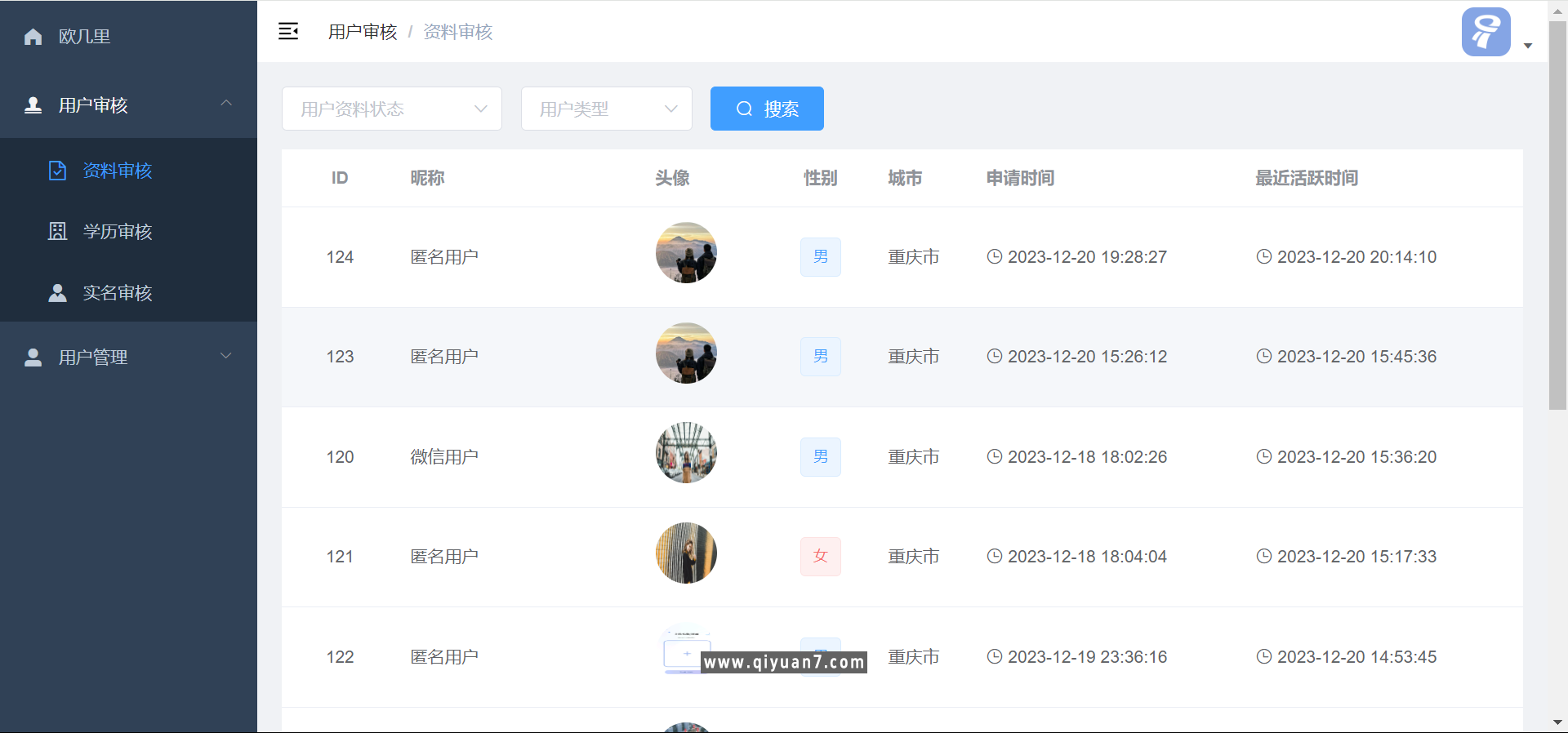Screen dimensions: 1568x733
Task: Open the account dropdown caret at top right
Action: (x=1528, y=46)
